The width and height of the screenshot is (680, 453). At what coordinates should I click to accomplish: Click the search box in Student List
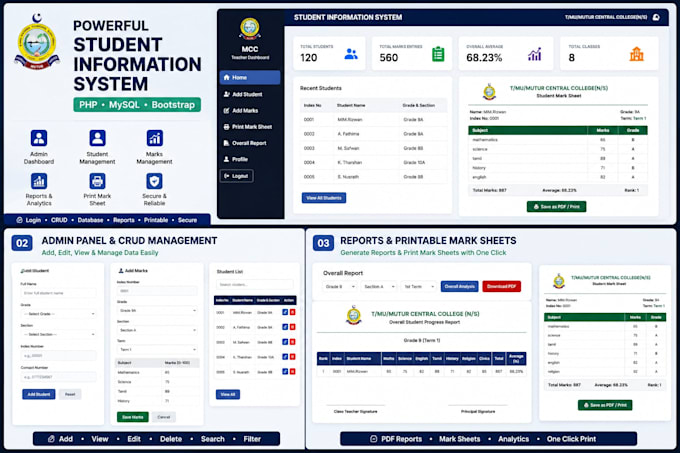tap(255, 284)
